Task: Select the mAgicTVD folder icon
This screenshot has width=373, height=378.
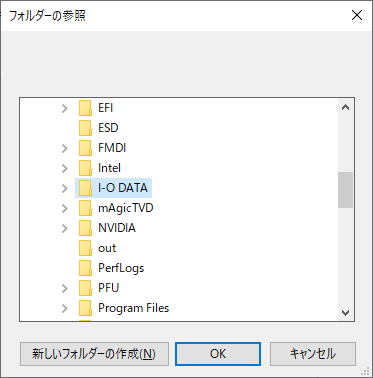Action: coord(85,208)
